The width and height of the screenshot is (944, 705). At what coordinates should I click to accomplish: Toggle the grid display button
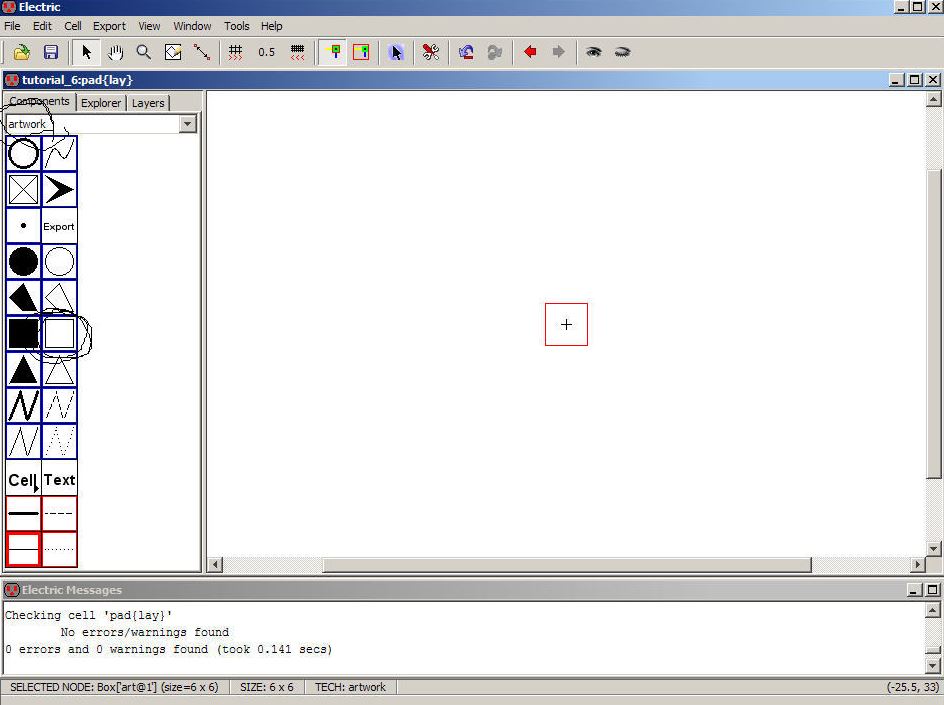(x=235, y=52)
